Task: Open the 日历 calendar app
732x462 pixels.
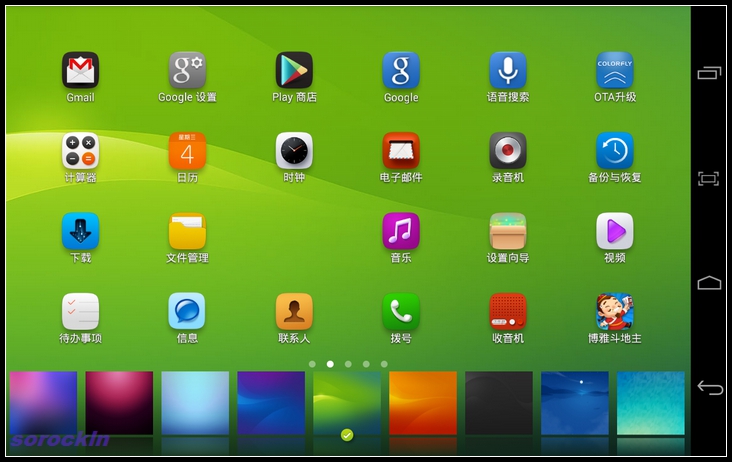Action: pos(187,150)
